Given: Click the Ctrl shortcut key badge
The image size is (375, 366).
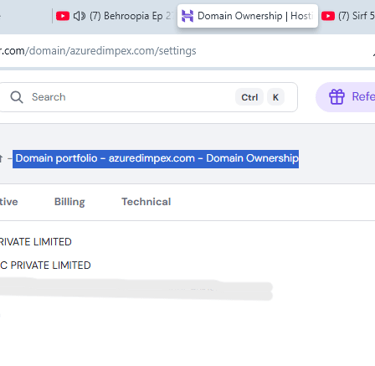Looking at the screenshot, I should pos(249,97).
